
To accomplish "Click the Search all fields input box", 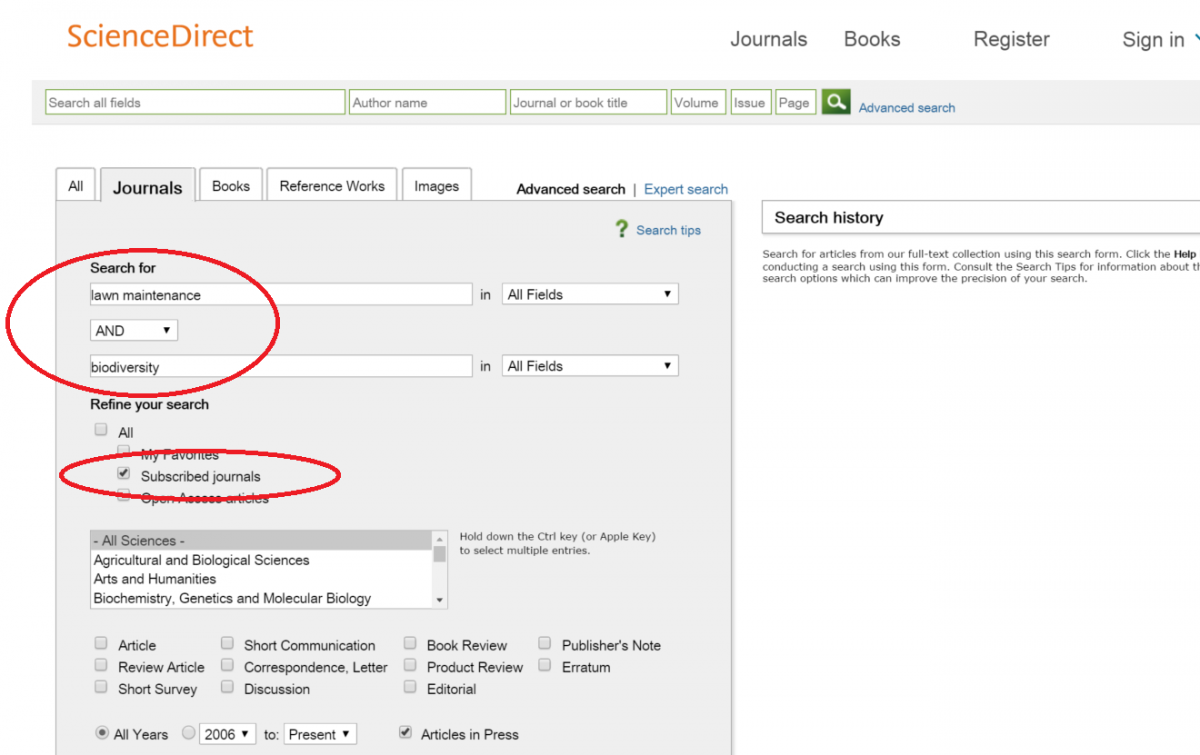I will coord(195,102).
